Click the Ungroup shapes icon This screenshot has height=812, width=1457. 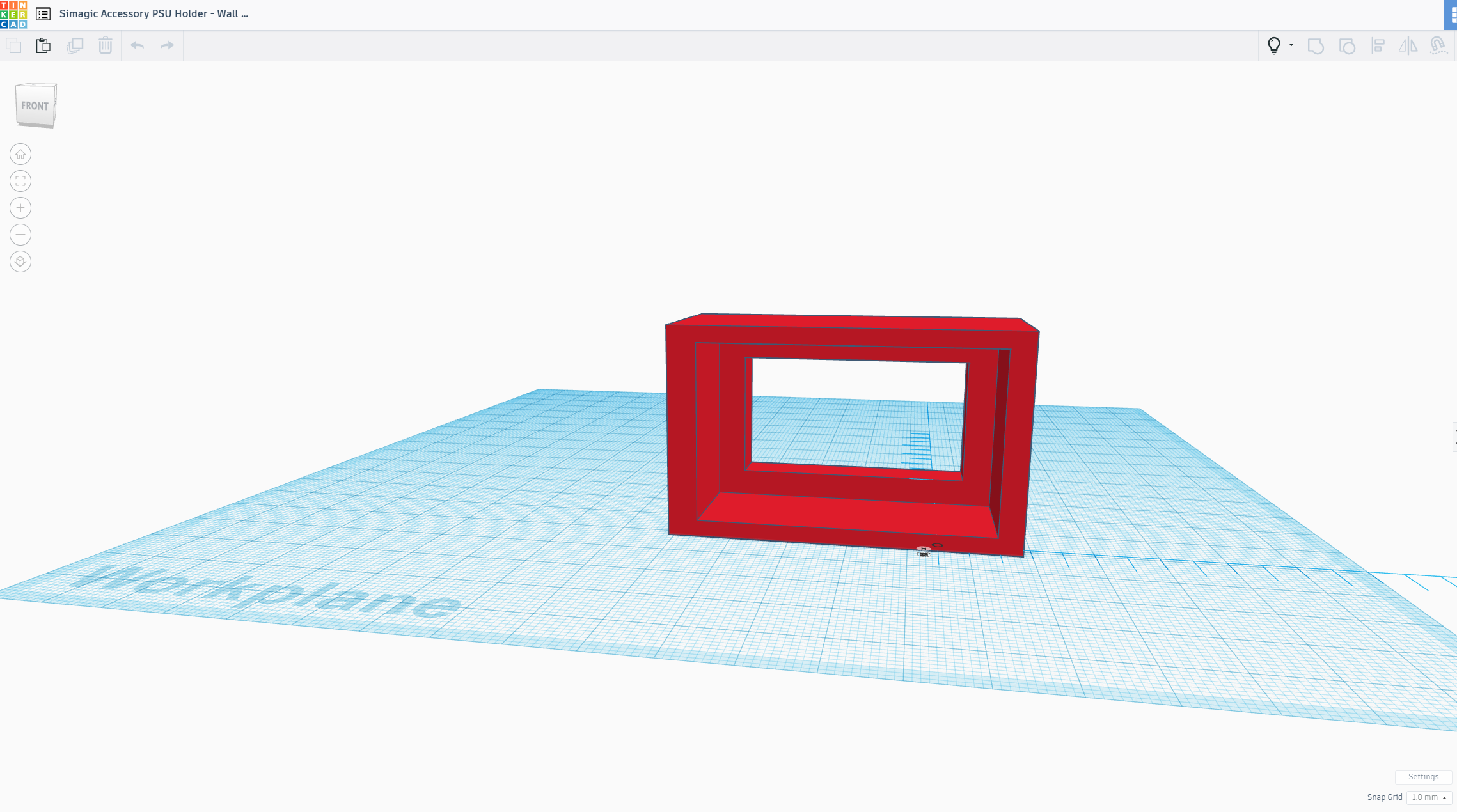click(x=1347, y=46)
